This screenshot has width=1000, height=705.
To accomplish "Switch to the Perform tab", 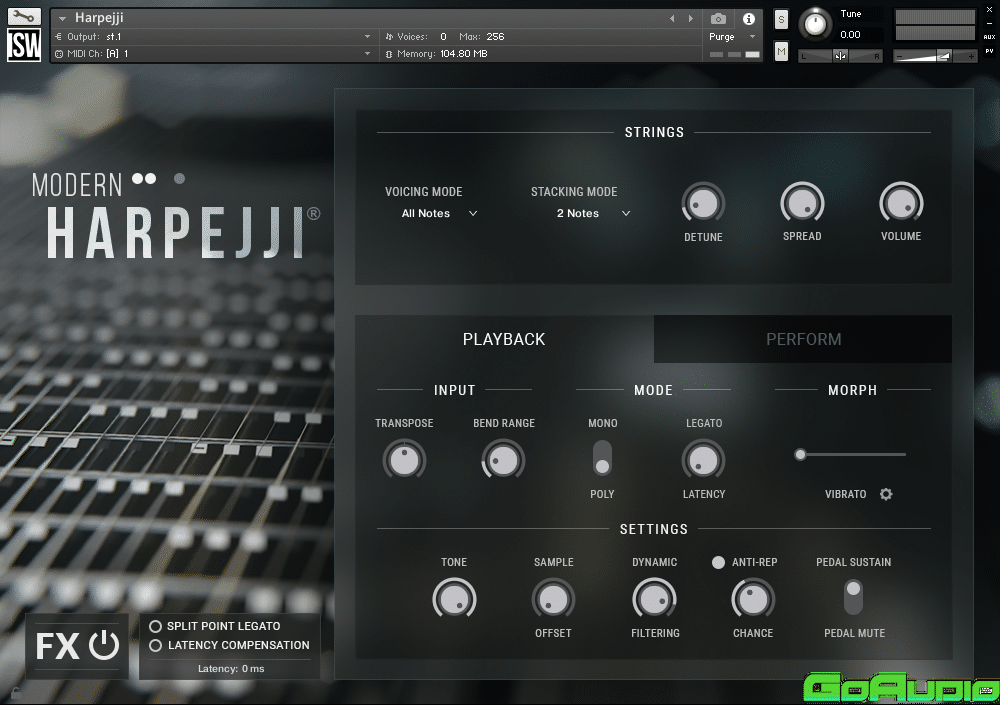I will [803, 339].
